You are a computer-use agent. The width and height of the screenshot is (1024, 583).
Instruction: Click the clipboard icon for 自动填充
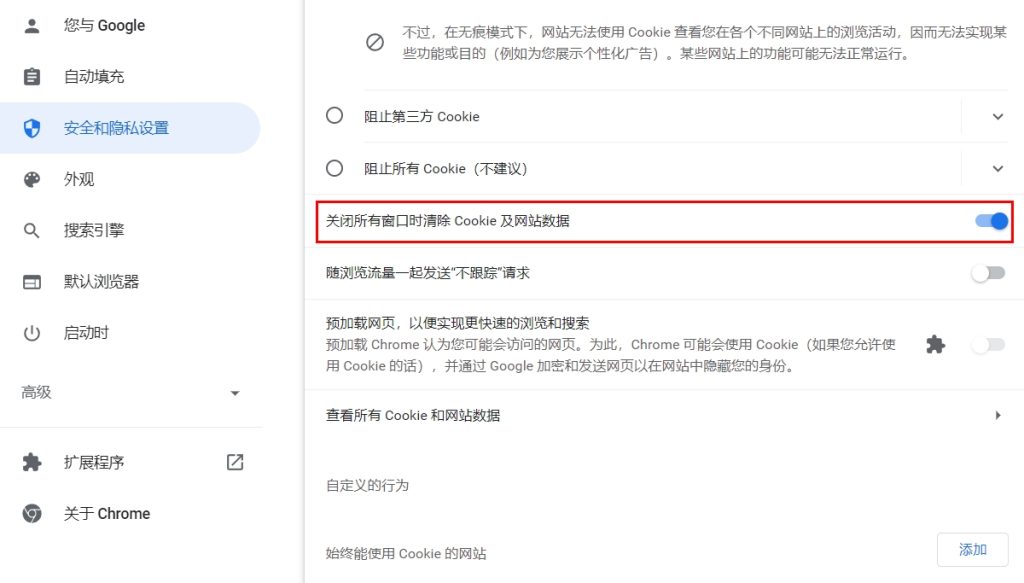click(31, 76)
